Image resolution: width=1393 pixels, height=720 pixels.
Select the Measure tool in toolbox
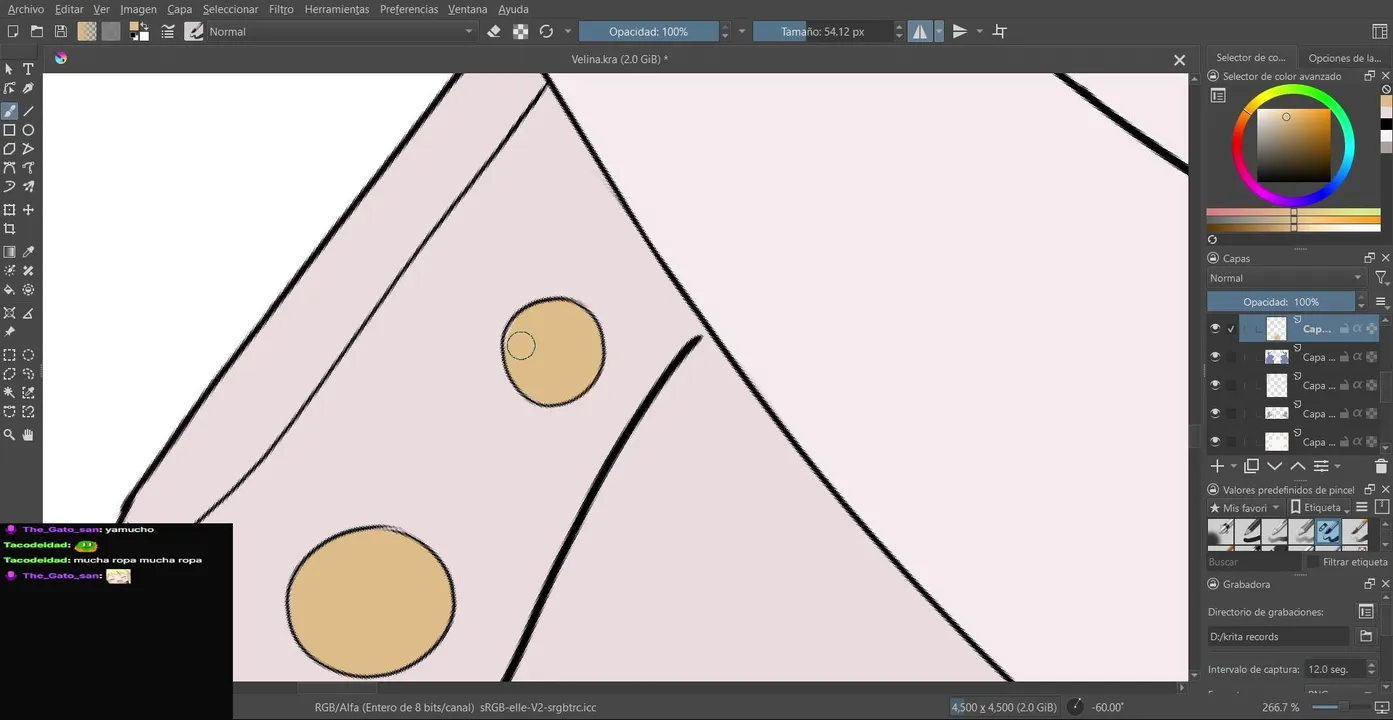(28, 313)
